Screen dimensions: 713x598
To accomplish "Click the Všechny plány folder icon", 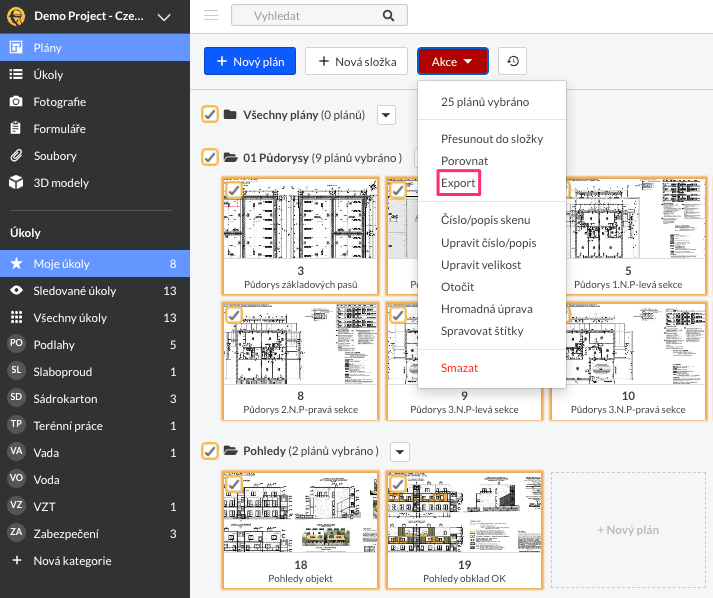I will tap(230, 114).
